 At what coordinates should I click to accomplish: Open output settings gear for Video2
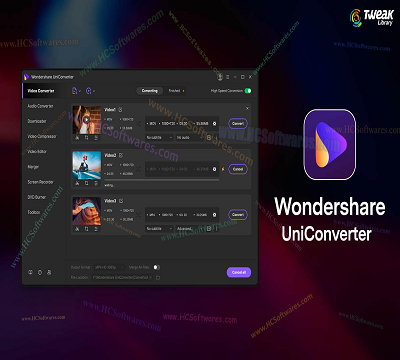coord(214,169)
